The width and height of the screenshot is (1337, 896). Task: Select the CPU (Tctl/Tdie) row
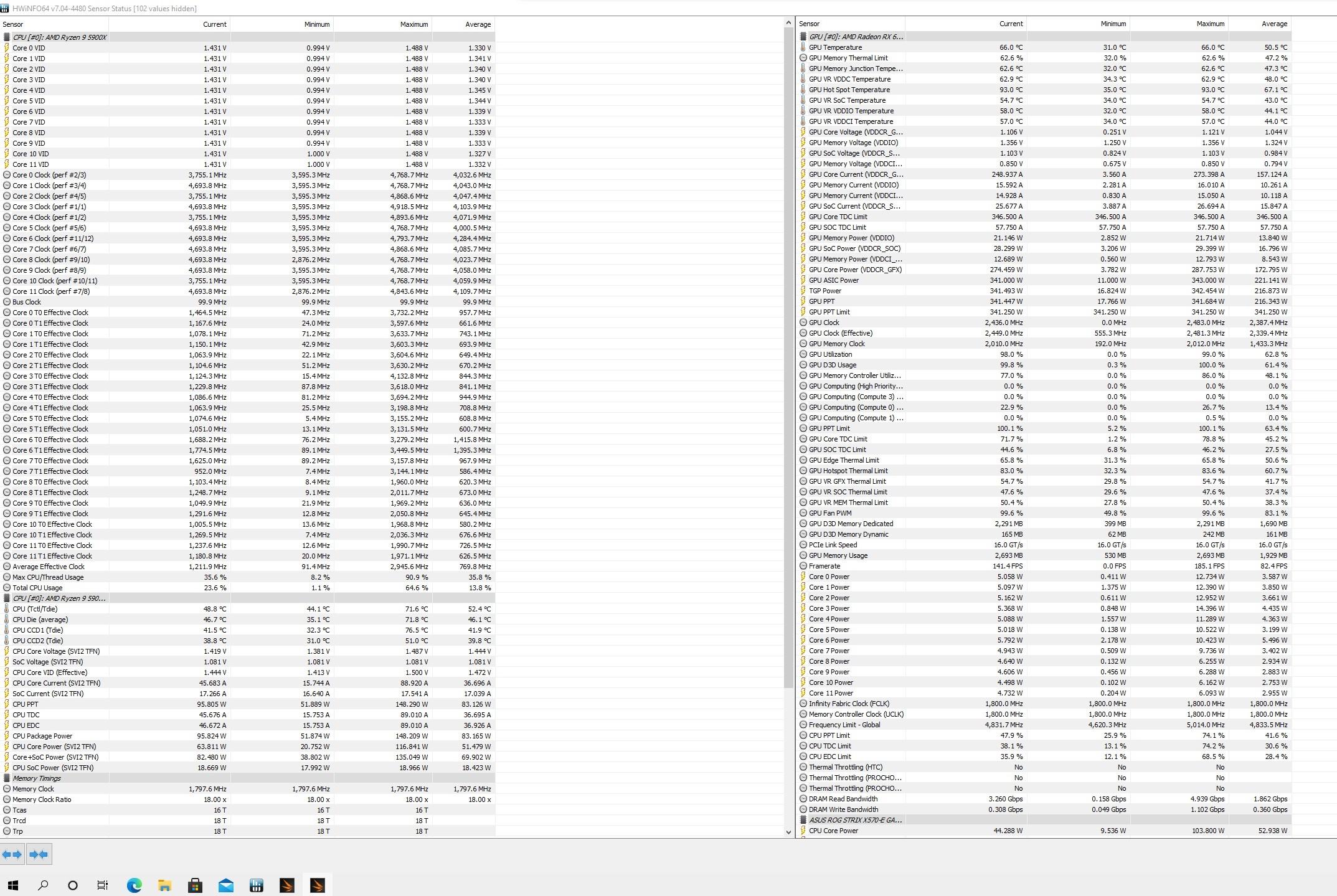(x=247, y=609)
